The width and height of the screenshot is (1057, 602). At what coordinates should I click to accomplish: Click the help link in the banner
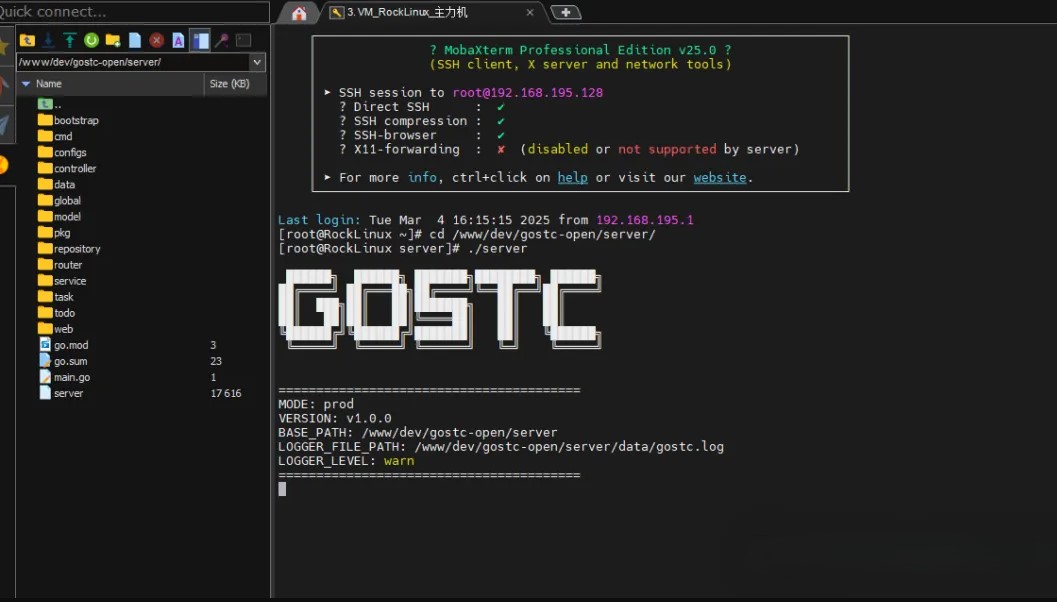click(572, 178)
